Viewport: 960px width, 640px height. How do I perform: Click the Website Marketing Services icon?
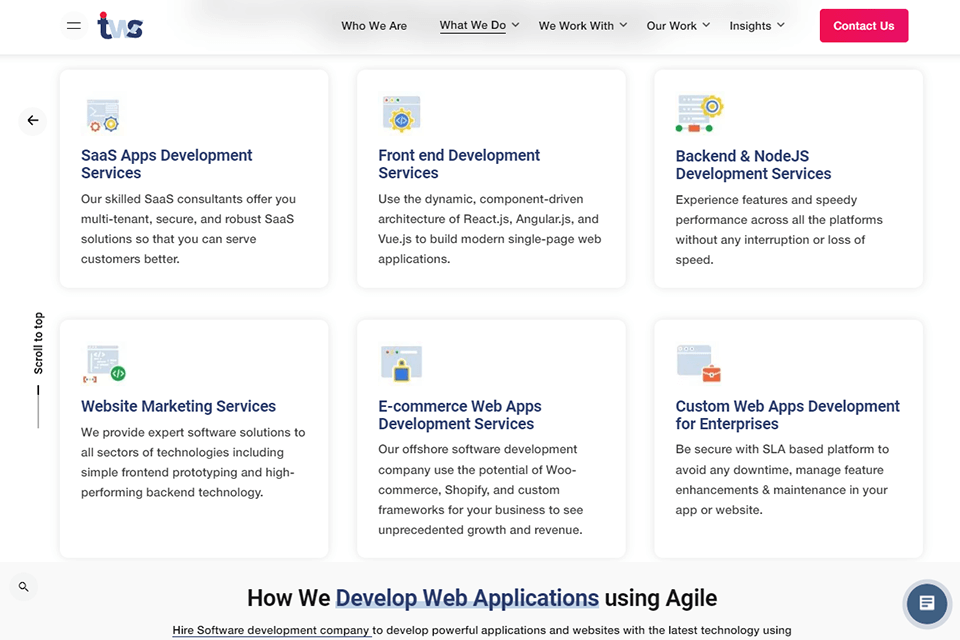(x=105, y=364)
